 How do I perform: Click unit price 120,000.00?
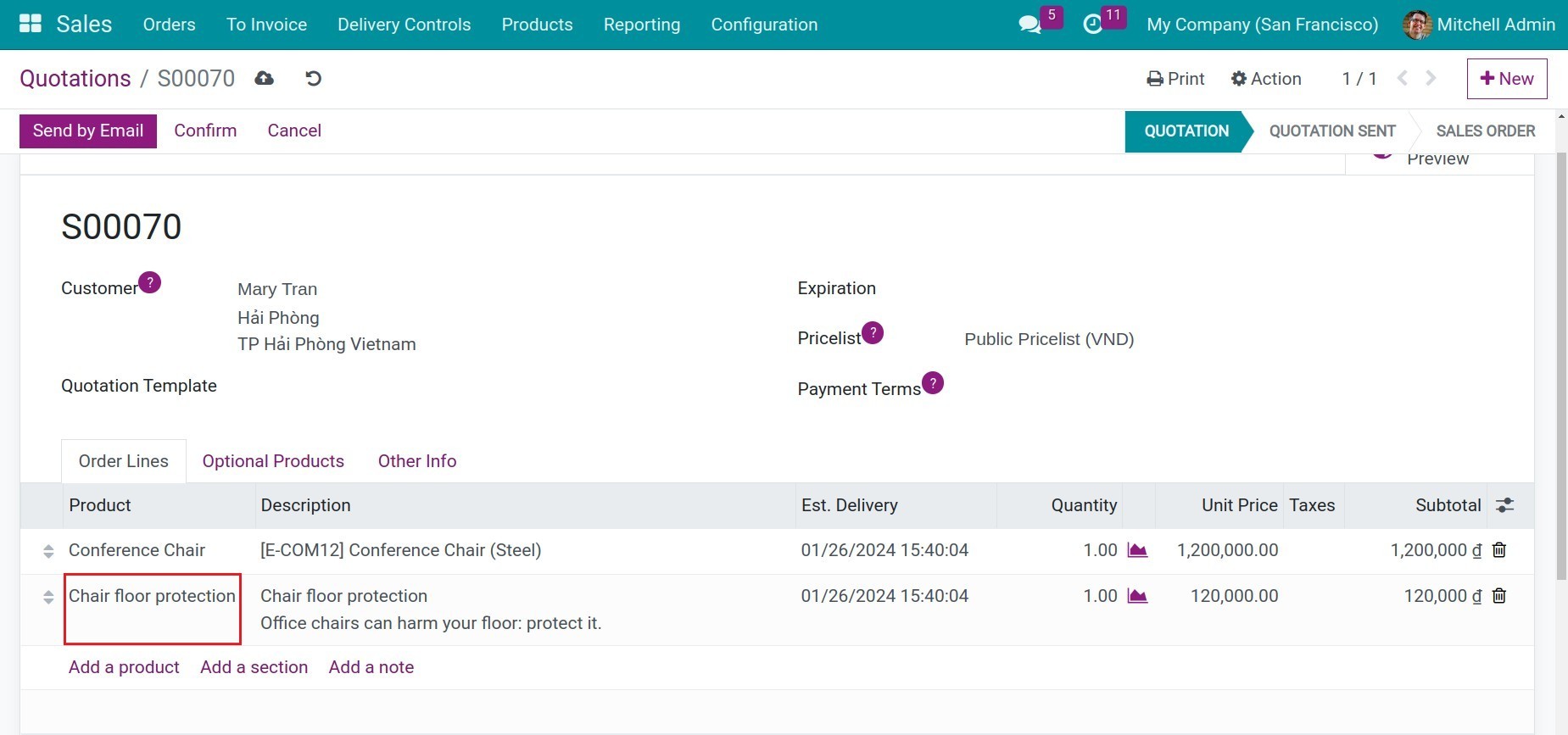[x=1234, y=596]
